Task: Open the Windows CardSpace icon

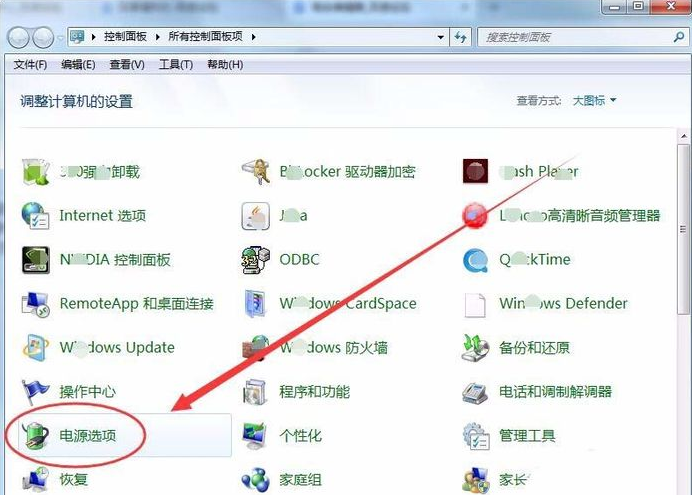Action: pos(256,304)
